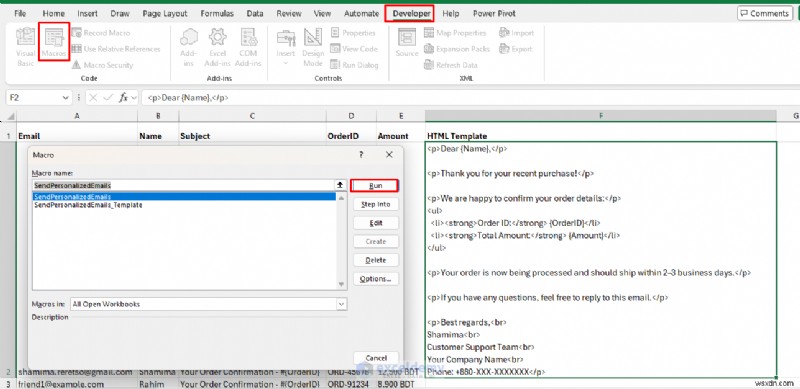Confirm the formula bar entry
This screenshot has height=389, width=800.
(x=108, y=98)
